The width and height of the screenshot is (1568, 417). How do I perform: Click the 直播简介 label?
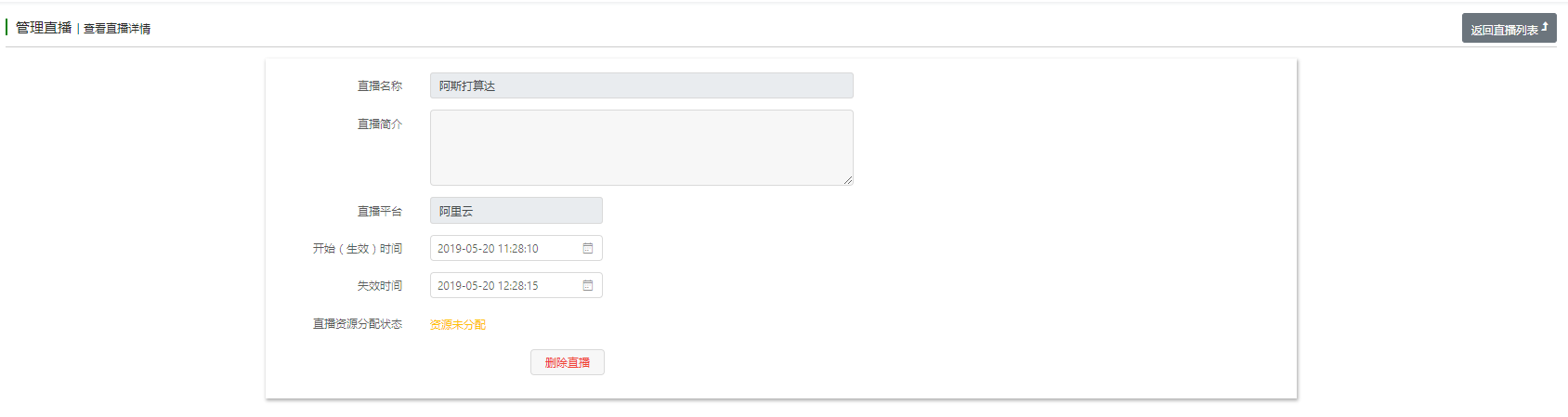(x=380, y=124)
